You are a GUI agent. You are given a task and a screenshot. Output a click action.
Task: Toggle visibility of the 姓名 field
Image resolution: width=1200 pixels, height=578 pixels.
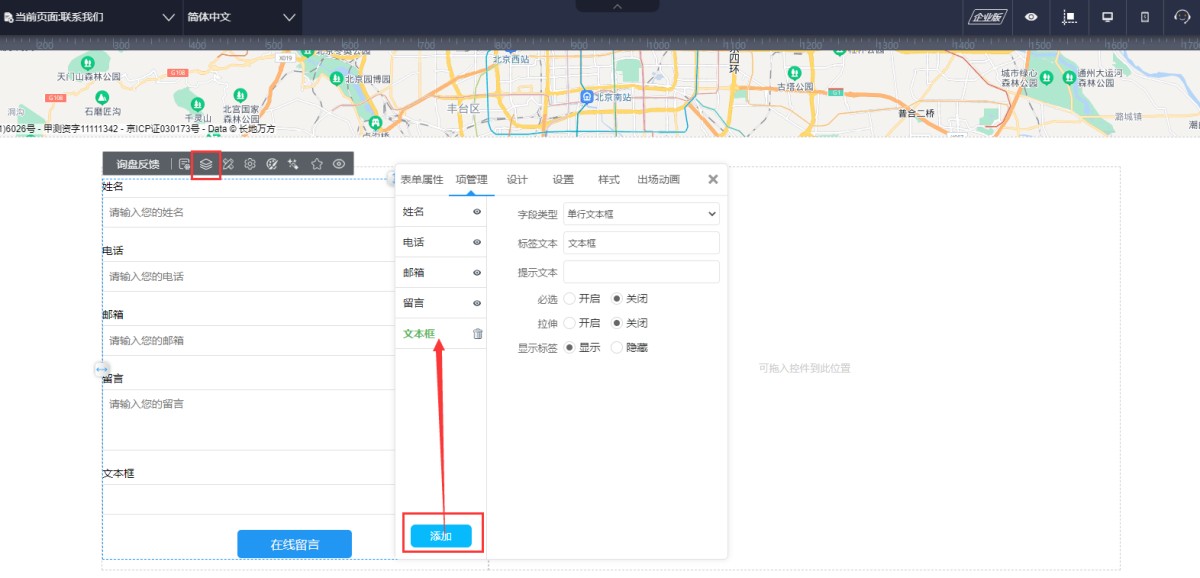(477, 212)
